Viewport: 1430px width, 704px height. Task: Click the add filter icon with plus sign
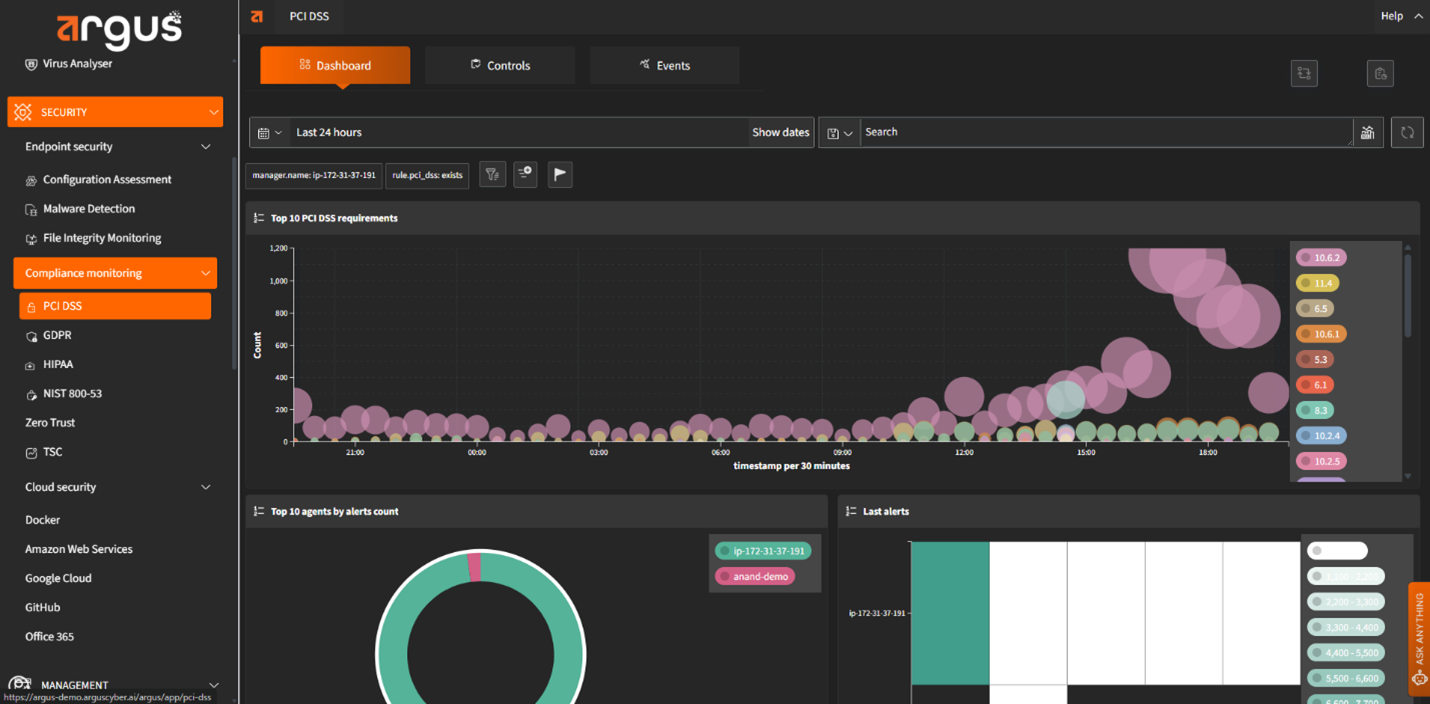coord(525,175)
